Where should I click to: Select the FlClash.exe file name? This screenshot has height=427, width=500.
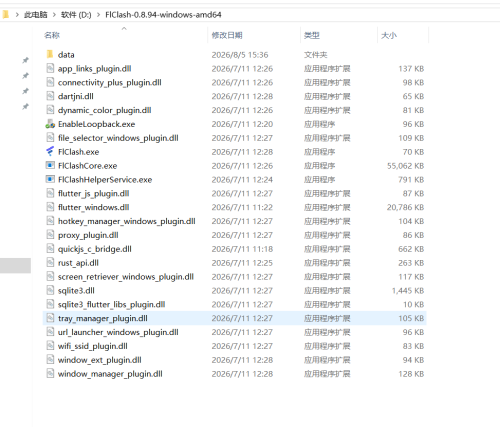tap(79, 152)
